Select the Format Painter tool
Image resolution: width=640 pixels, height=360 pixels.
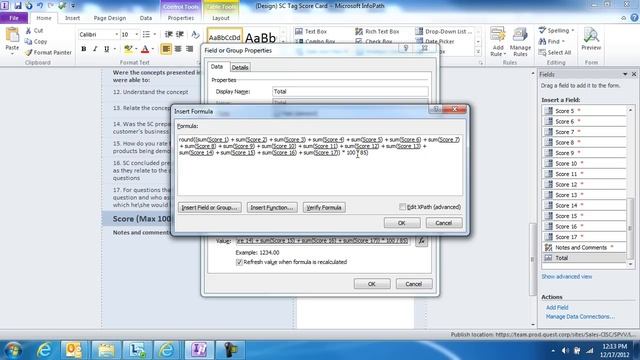48,52
